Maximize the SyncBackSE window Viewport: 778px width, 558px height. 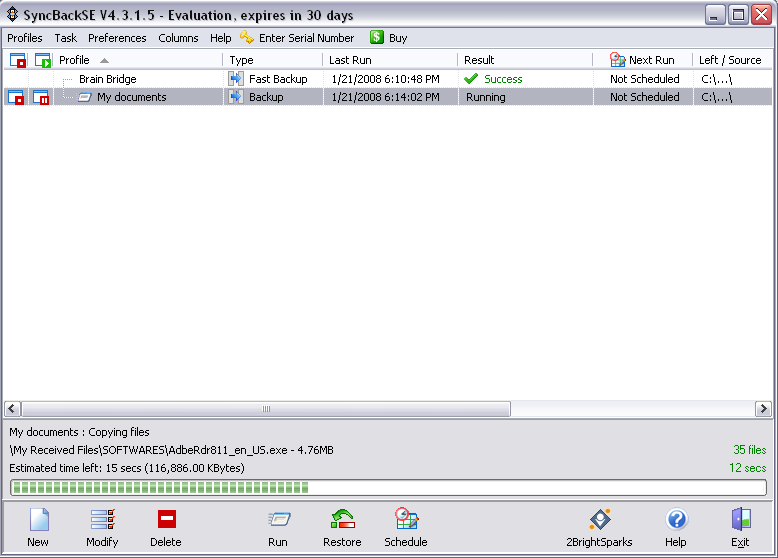point(738,15)
